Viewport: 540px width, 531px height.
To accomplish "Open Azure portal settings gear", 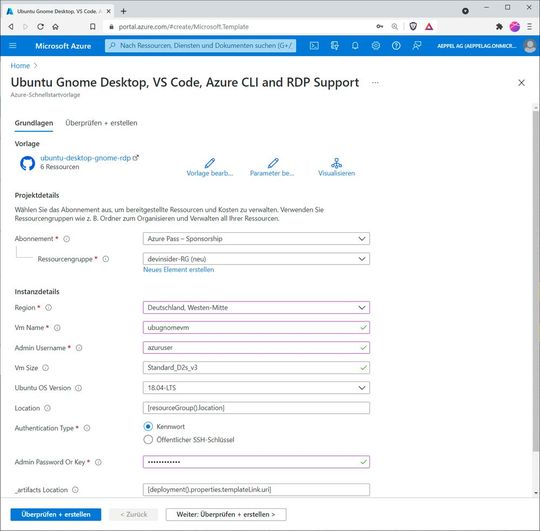I will pyautogui.click(x=376, y=45).
